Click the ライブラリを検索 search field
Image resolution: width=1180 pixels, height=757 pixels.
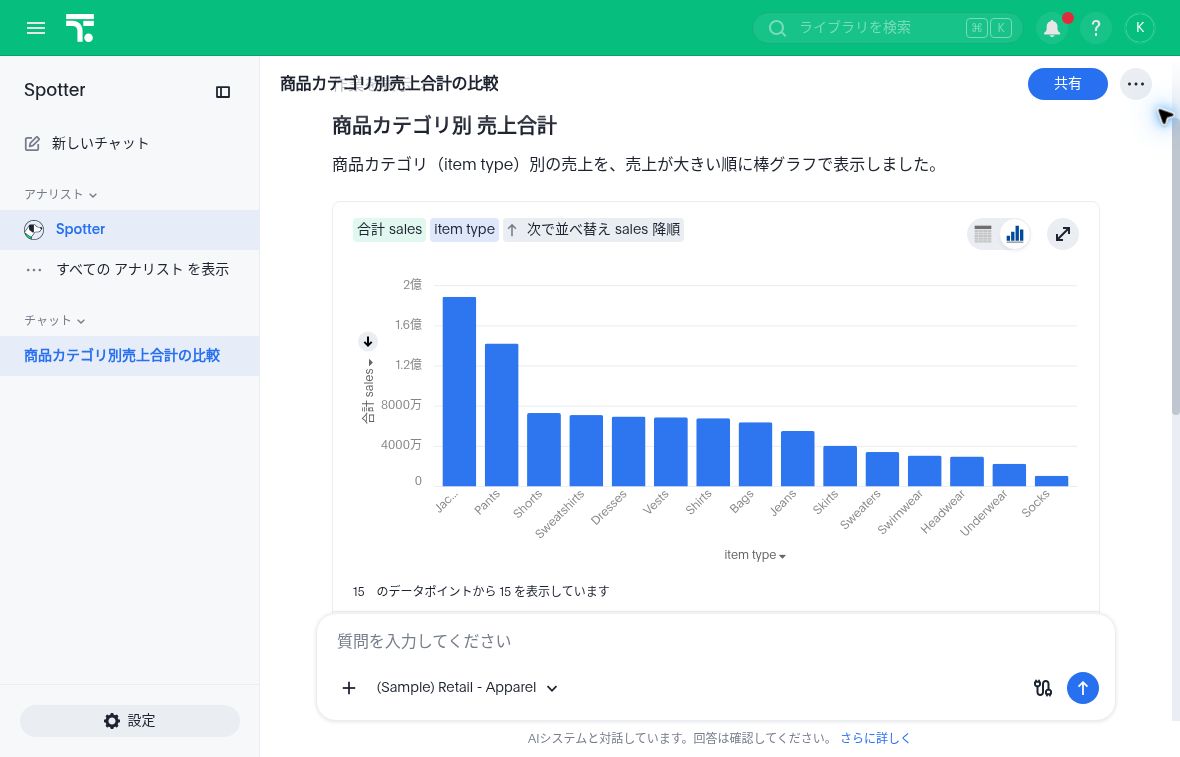(x=888, y=28)
